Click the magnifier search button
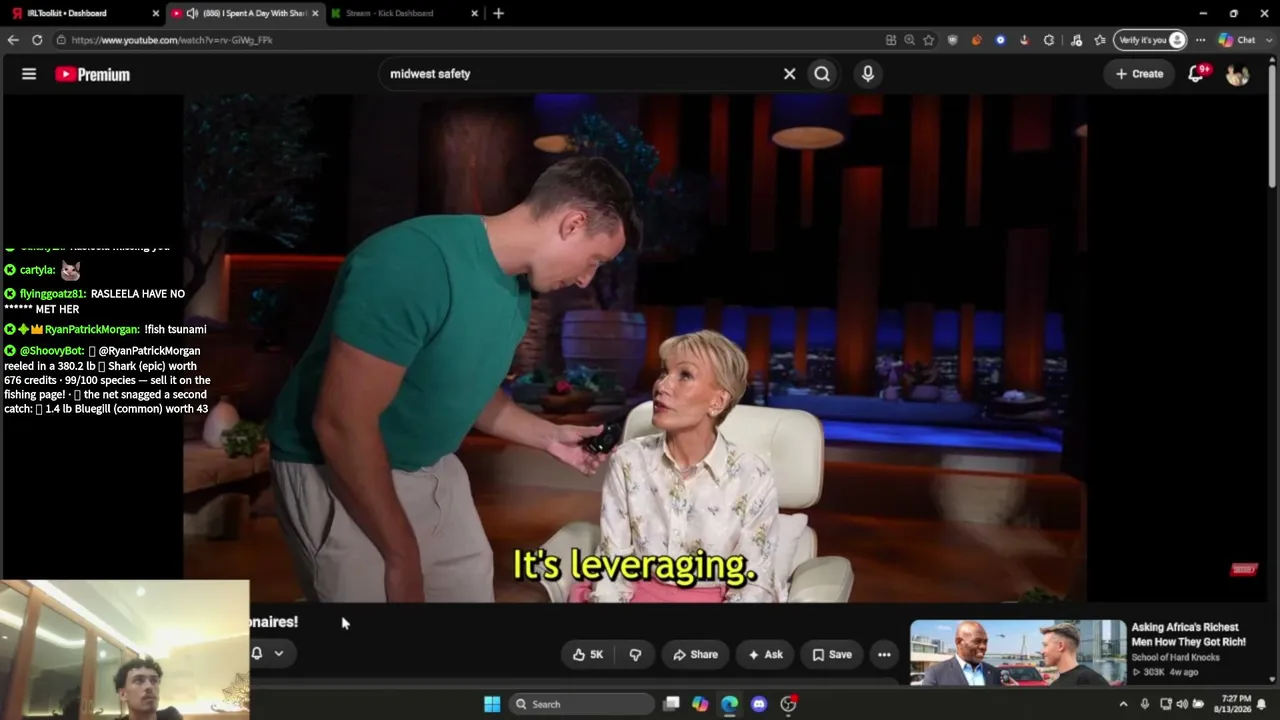The image size is (1280, 720). tap(822, 74)
